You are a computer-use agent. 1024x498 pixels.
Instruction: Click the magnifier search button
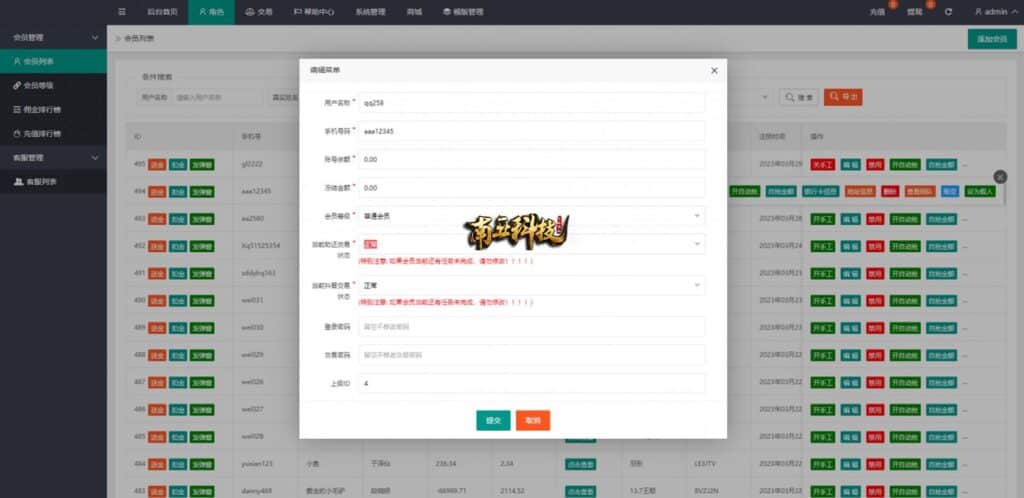coord(799,97)
